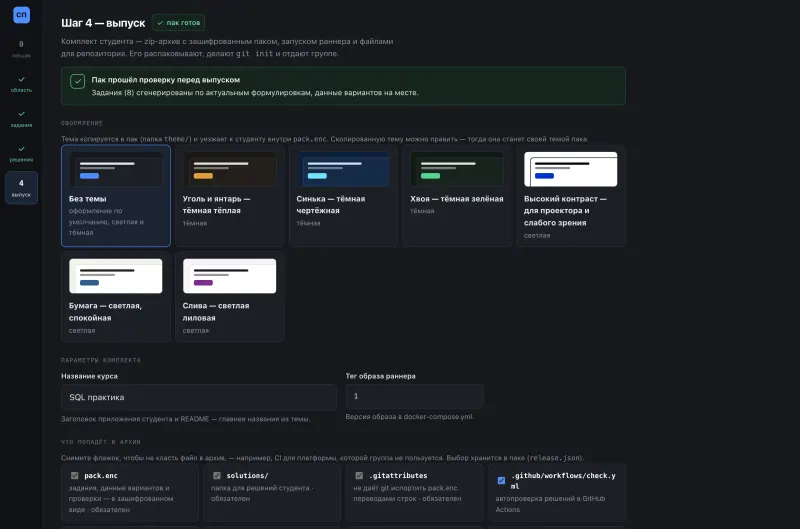Screen dimensions: 800x529
Task: Toggle the solutions/ checkbox
Action: [217, 475]
